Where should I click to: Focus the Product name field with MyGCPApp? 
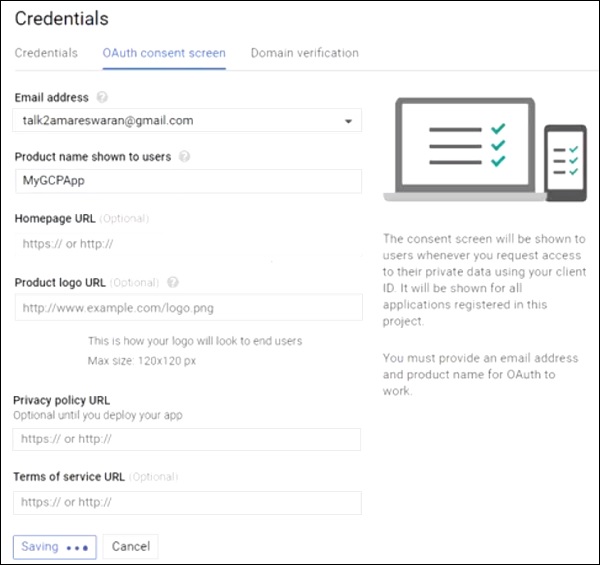[187, 181]
